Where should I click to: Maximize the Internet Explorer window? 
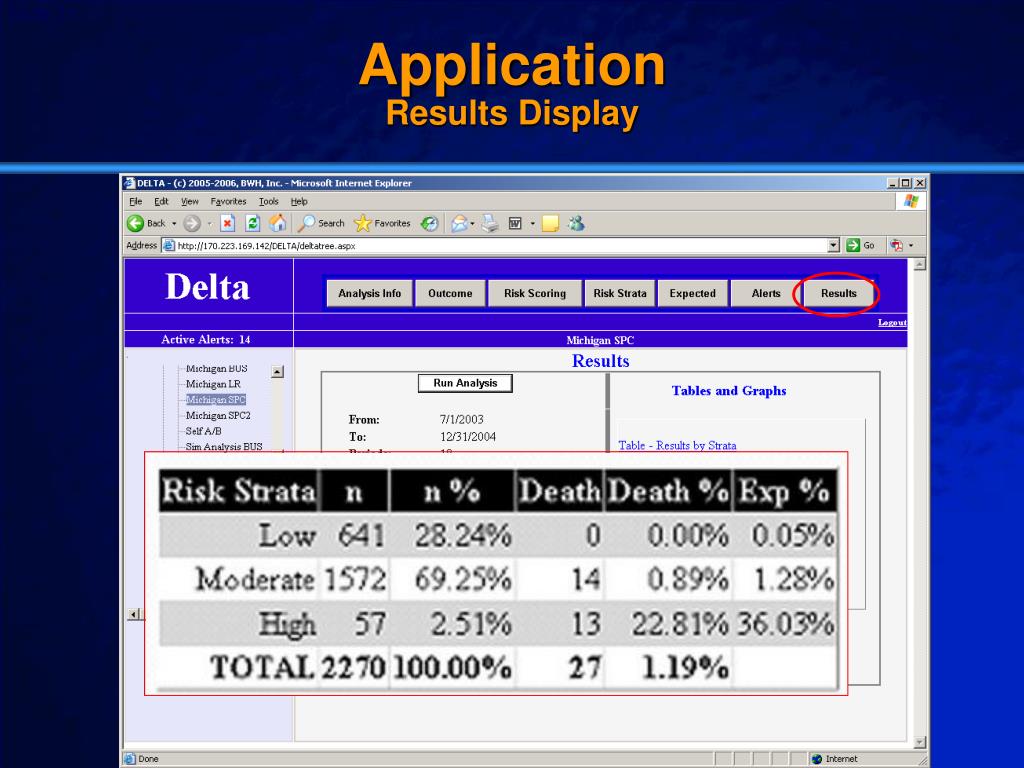905,184
